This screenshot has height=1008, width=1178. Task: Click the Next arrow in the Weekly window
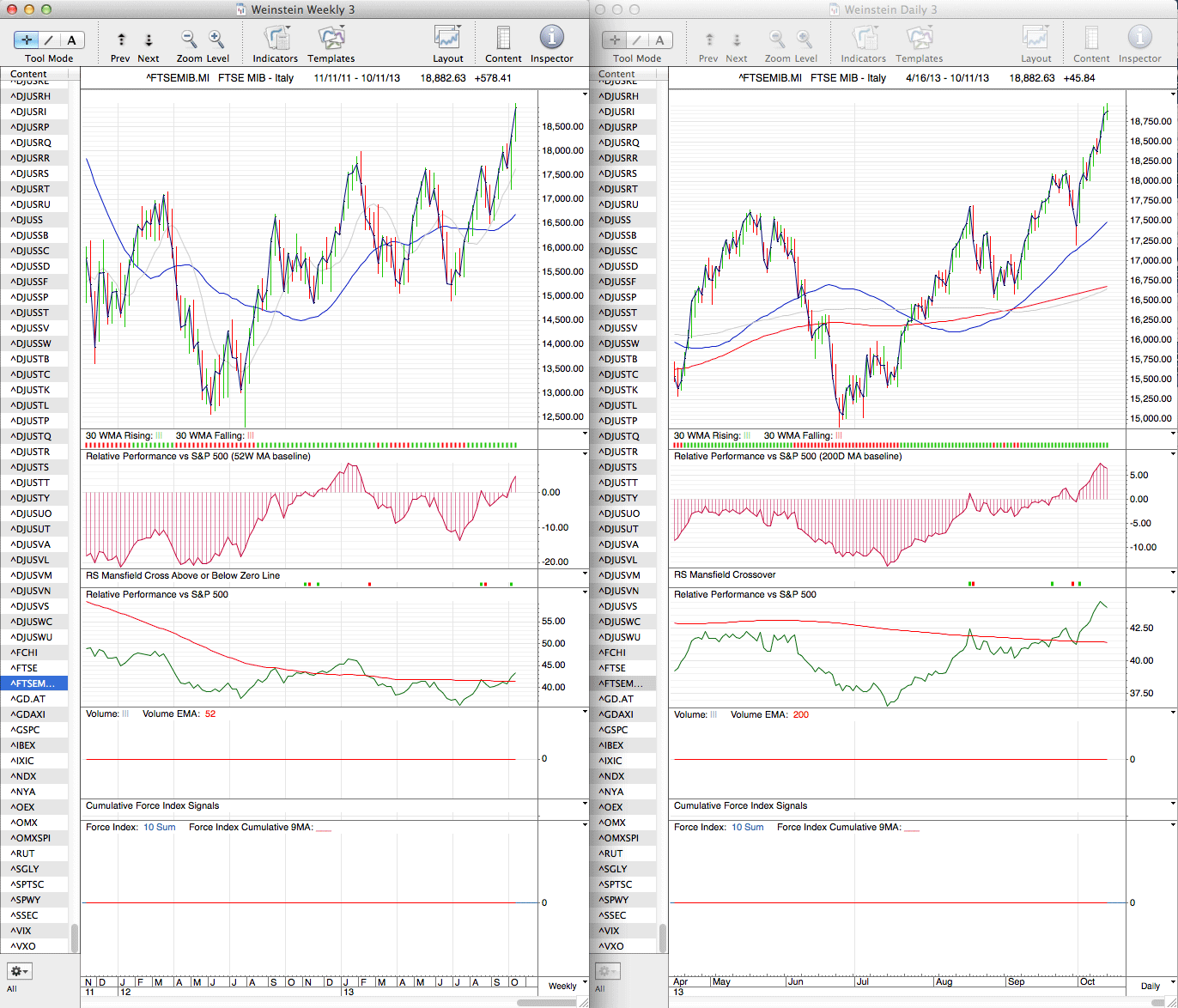pos(149,39)
